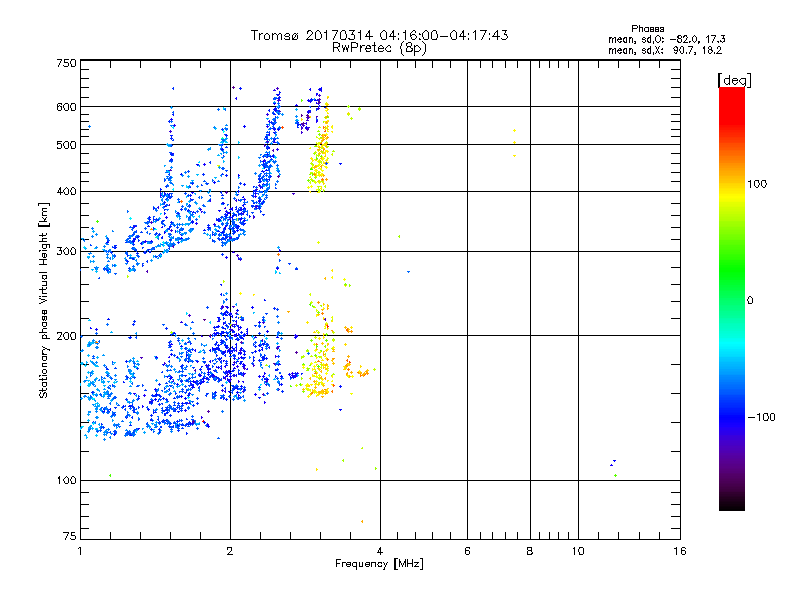This screenshot has width=800, height=600.
Task: Click the blue -100 deg colorbar region
Action: coord(732,417)
